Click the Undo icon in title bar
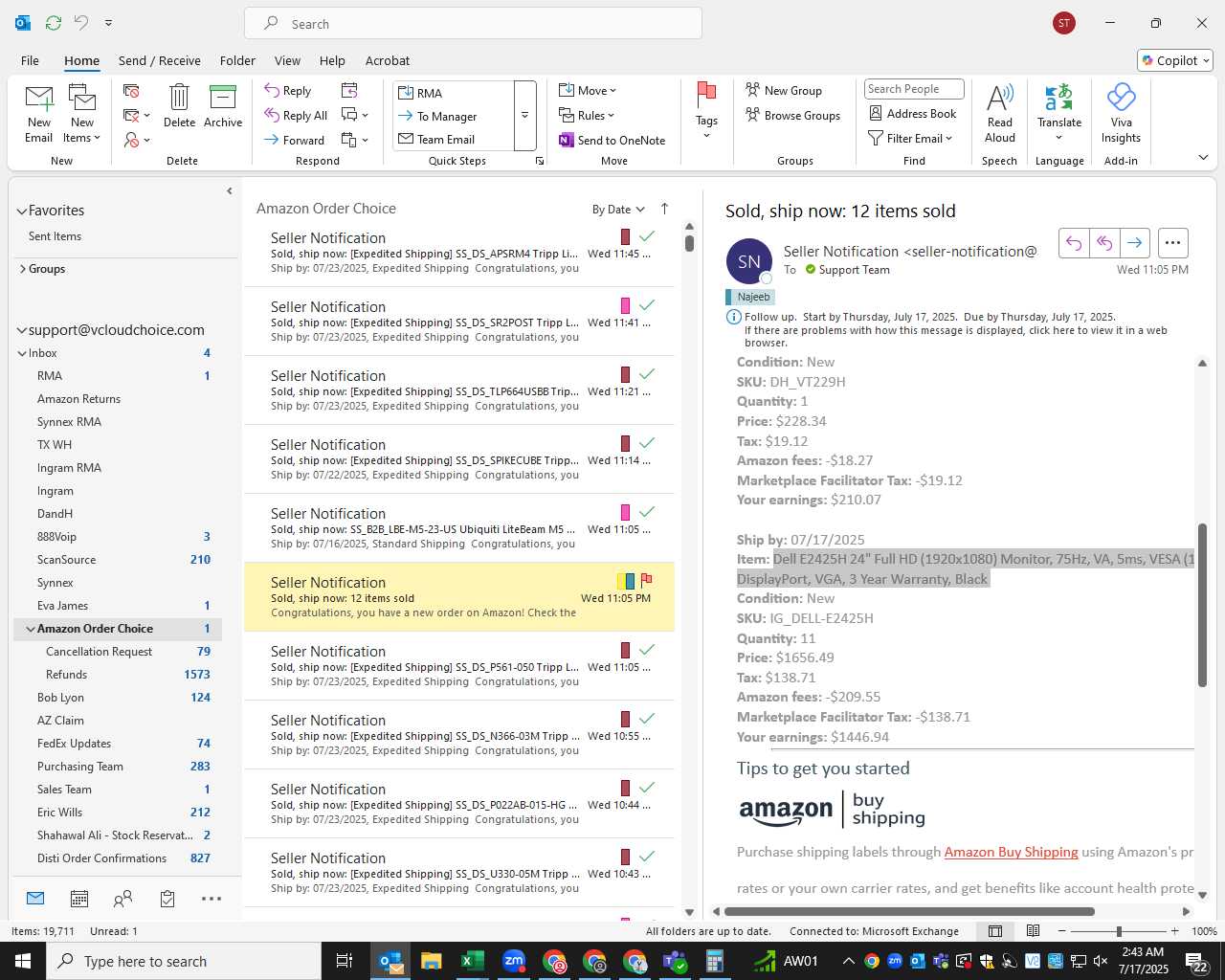This screenshot has height=980, width=1225. pos(81,23)
